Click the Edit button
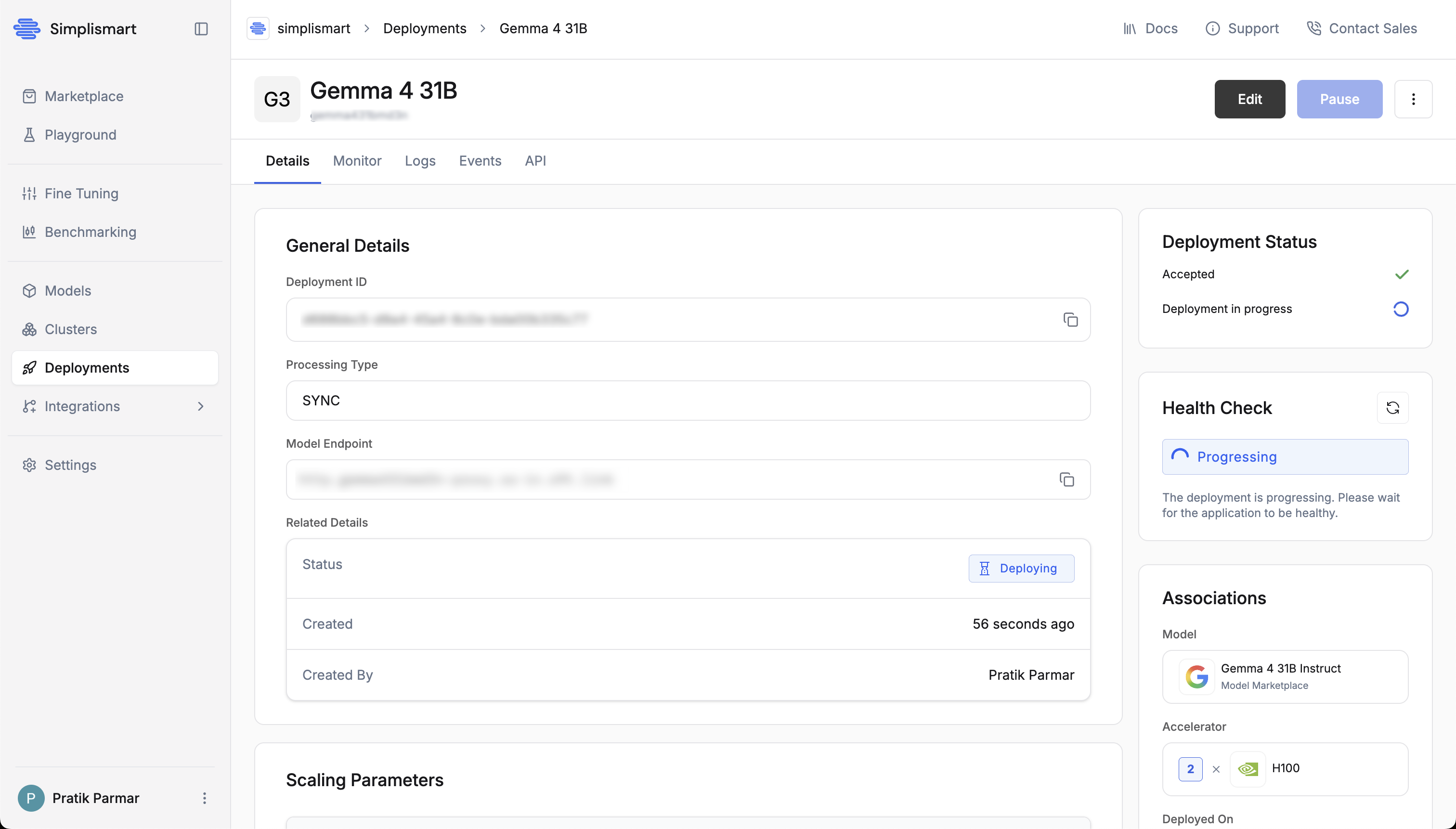The width and height of the screenshot is (1456, 829). coord(1249,99)
